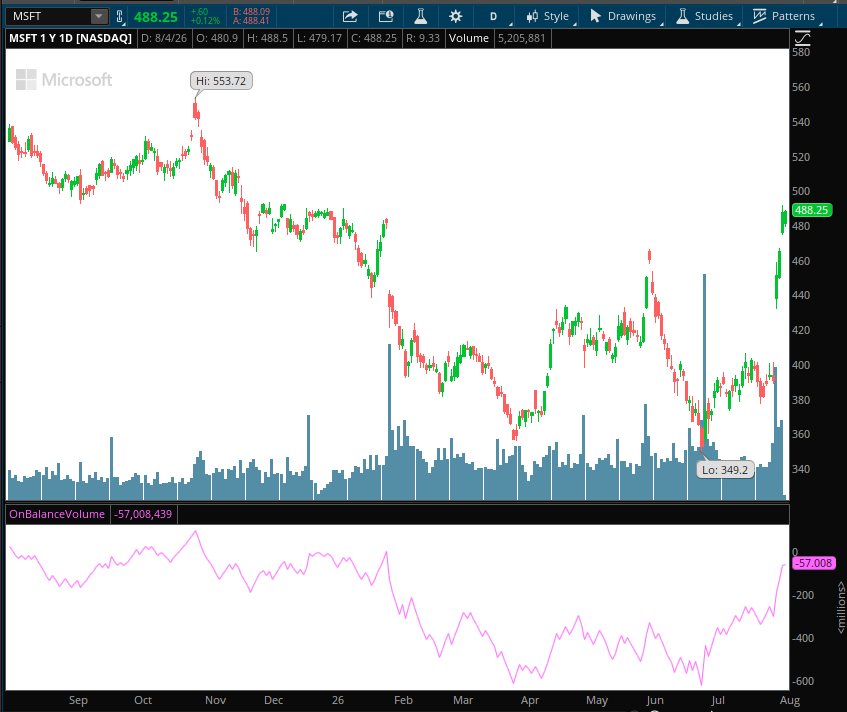Click the change value +.60 +0.12%
847x712 pixels.
[x=205, y=16]
